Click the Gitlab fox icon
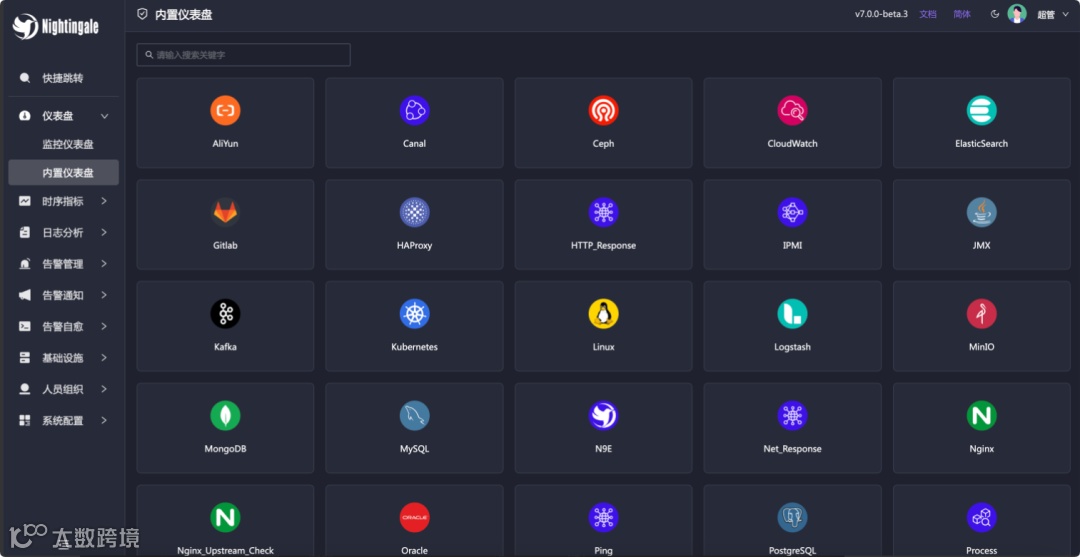This screenshot has width=1080, height=557. (225, 212)
